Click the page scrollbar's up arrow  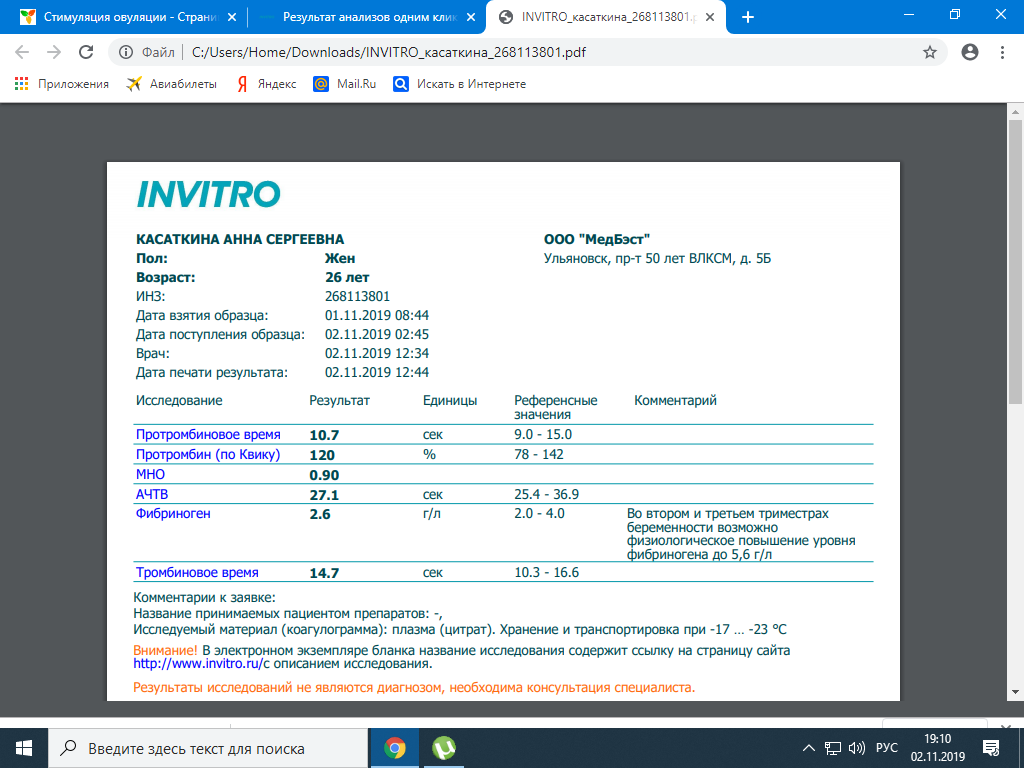point(1015,112)
